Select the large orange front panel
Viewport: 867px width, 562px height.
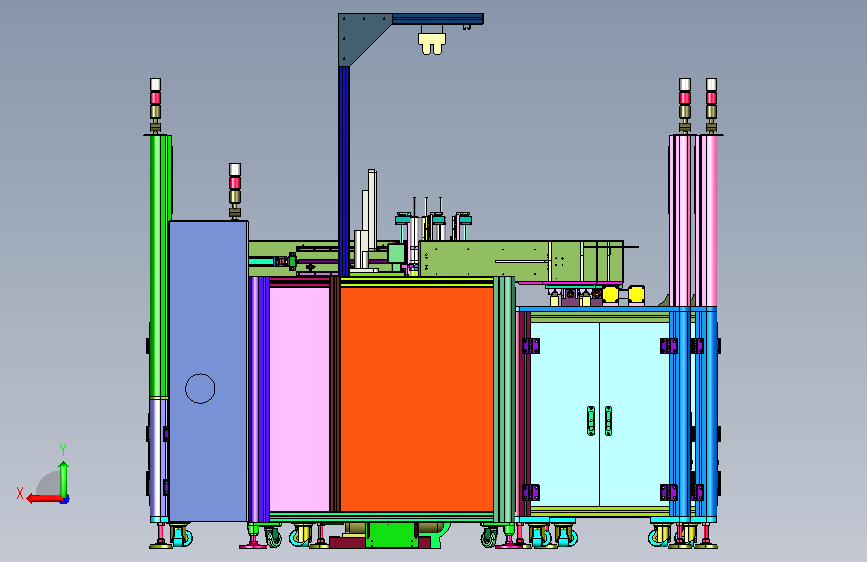click(x=416, y=398)
